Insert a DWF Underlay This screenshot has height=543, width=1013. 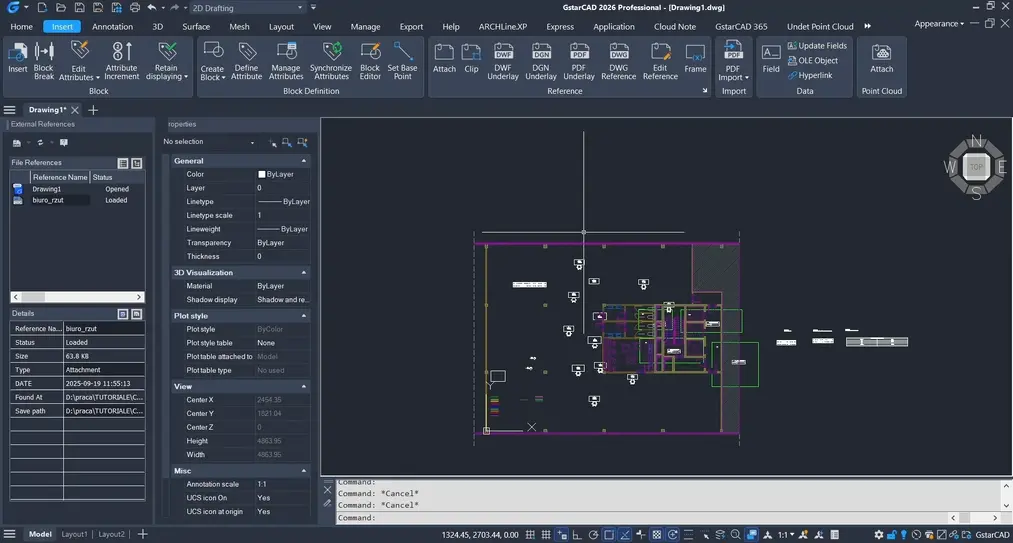click(x=503, y=60)
